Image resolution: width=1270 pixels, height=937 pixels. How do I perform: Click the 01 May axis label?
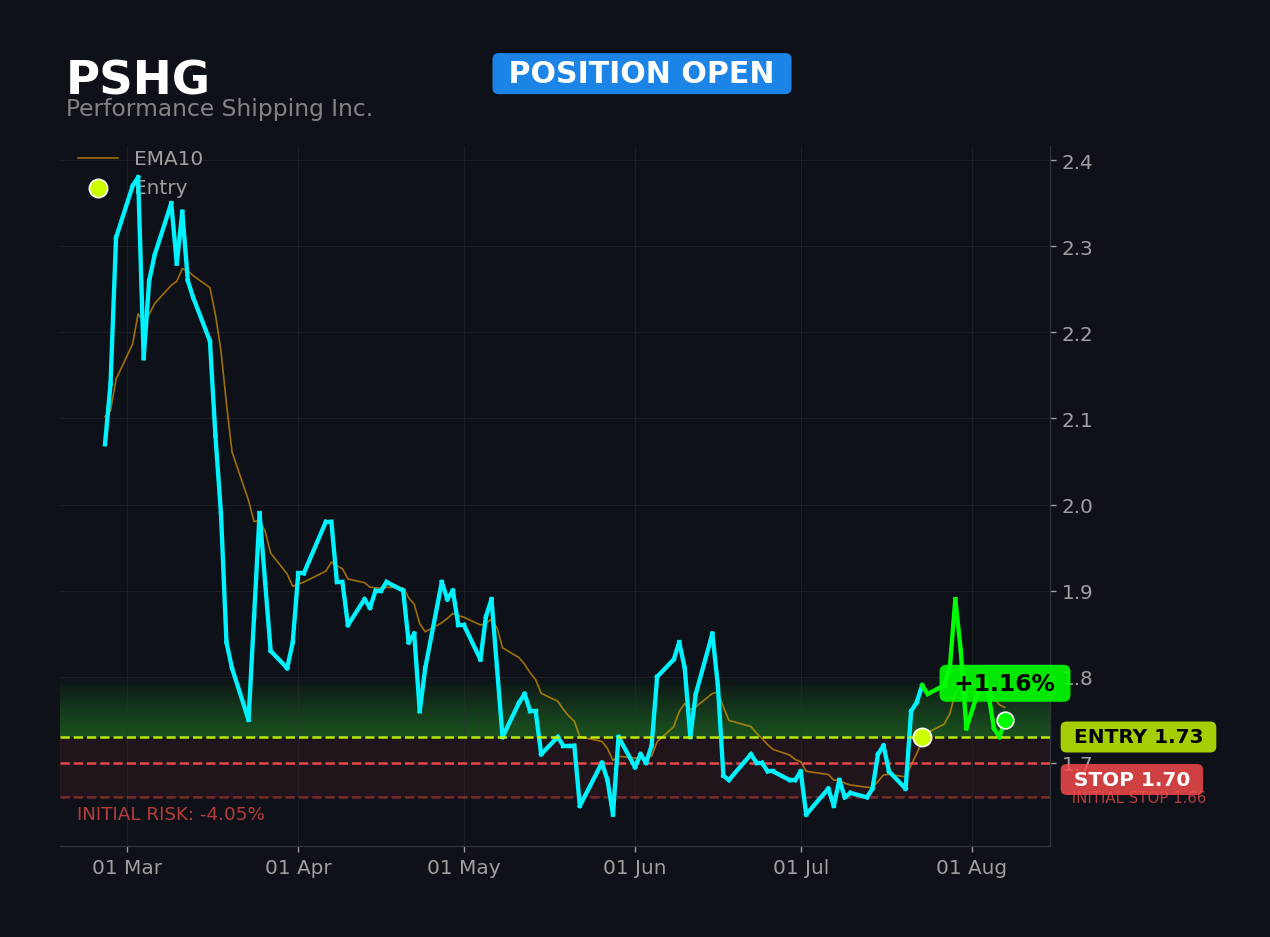pos(464,868)
